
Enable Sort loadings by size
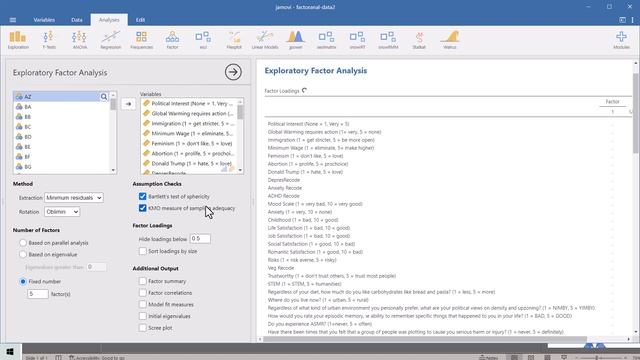click(142, 251)
